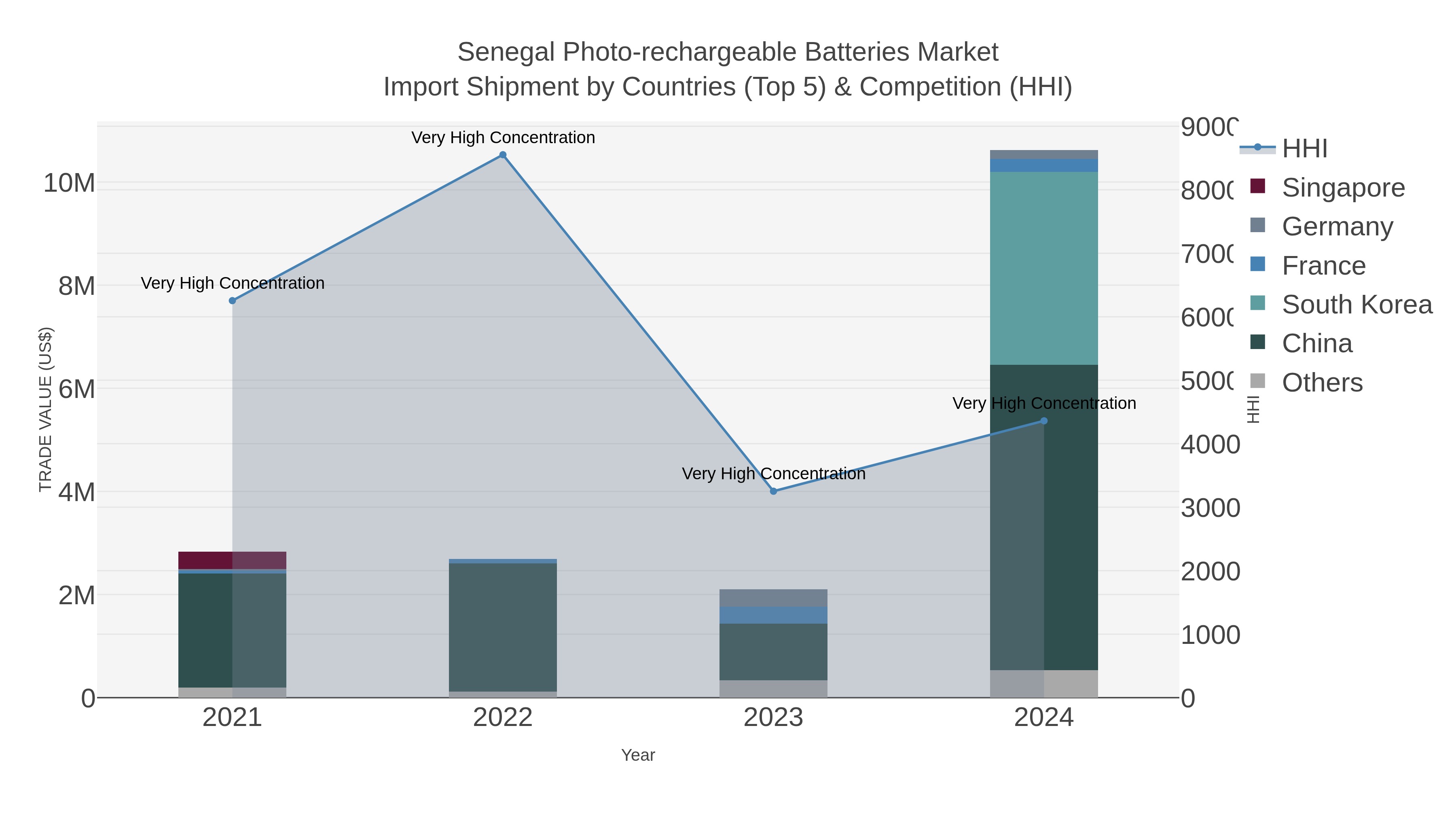Viewport: 1456px width, 819px height.
Task: Click the Very High Concentration label near 2023
Action: [774, 473]
